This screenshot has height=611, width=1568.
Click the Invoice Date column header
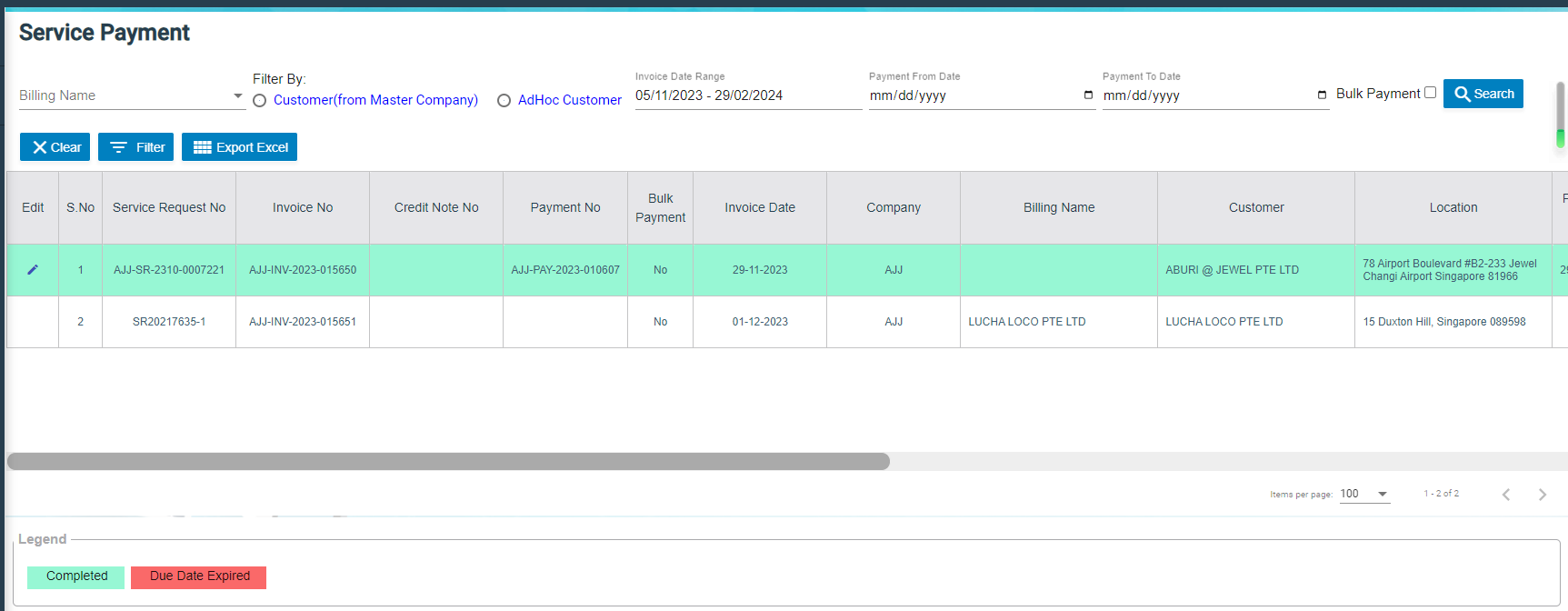[759, 208]
